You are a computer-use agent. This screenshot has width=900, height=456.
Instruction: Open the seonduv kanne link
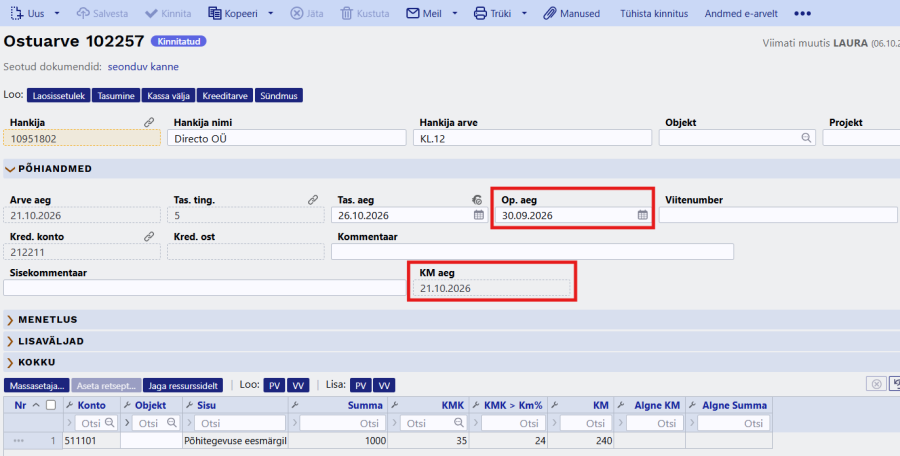point(143,67)
